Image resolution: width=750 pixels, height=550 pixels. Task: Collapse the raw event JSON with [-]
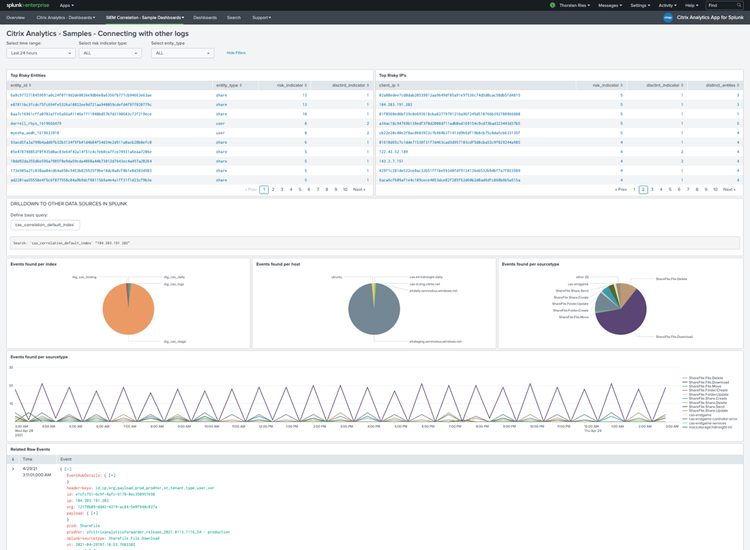tap(68, 469)
